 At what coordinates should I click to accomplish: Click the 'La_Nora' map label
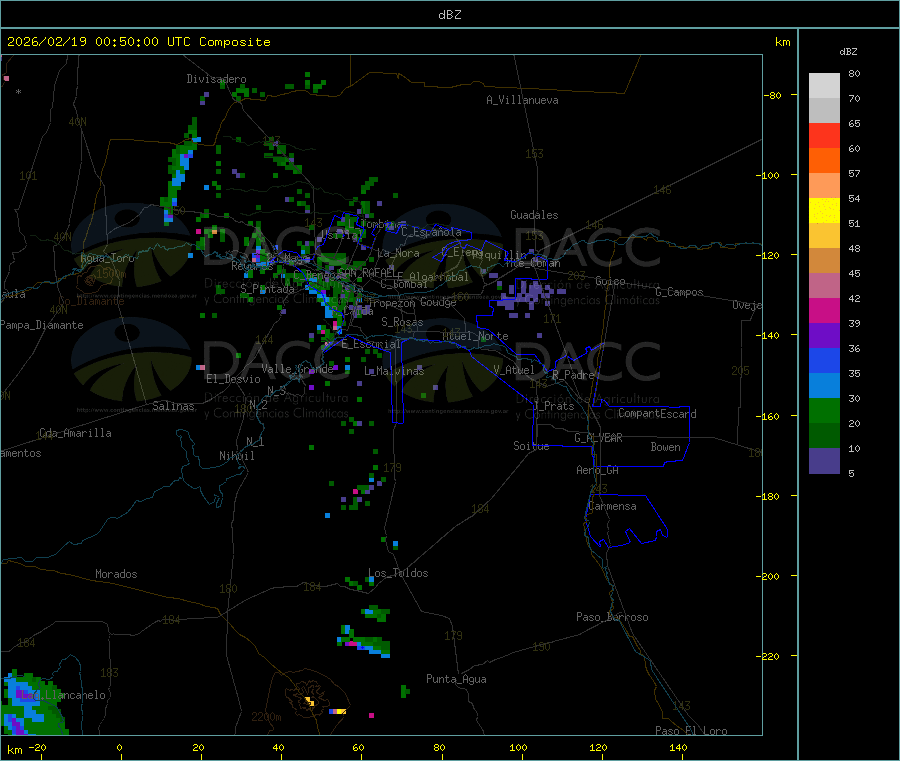click(398, 253)
